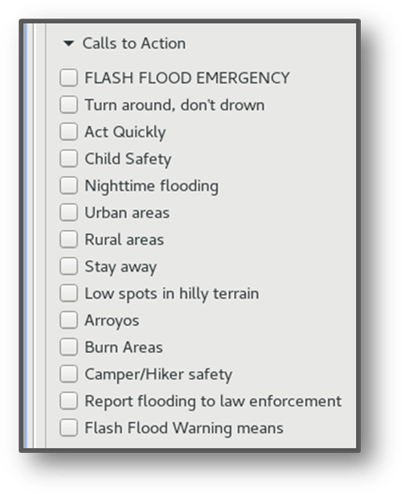Toggle the Rural areas checkbox

pyautogui.click(x=69, y=239)
